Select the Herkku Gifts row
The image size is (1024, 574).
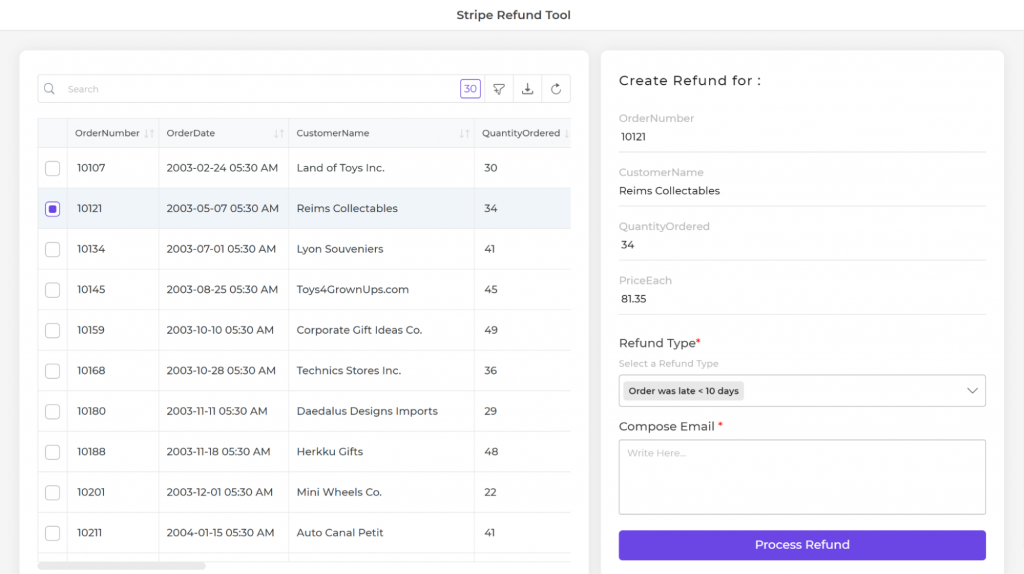tap(330, 452)
